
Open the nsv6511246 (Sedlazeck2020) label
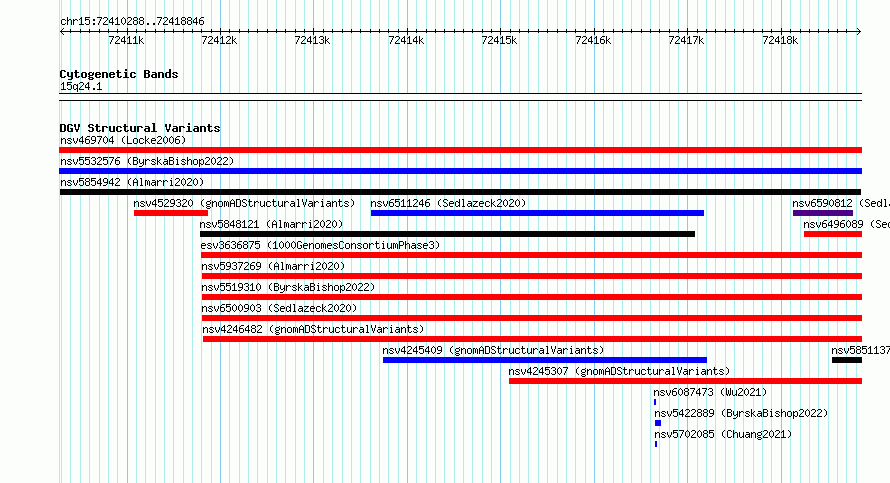pyautogui.click(x=448, y=203)
